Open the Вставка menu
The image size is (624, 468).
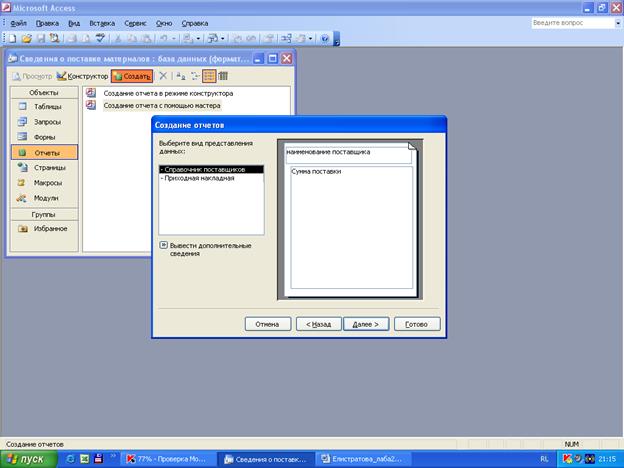tap(102, 23)
